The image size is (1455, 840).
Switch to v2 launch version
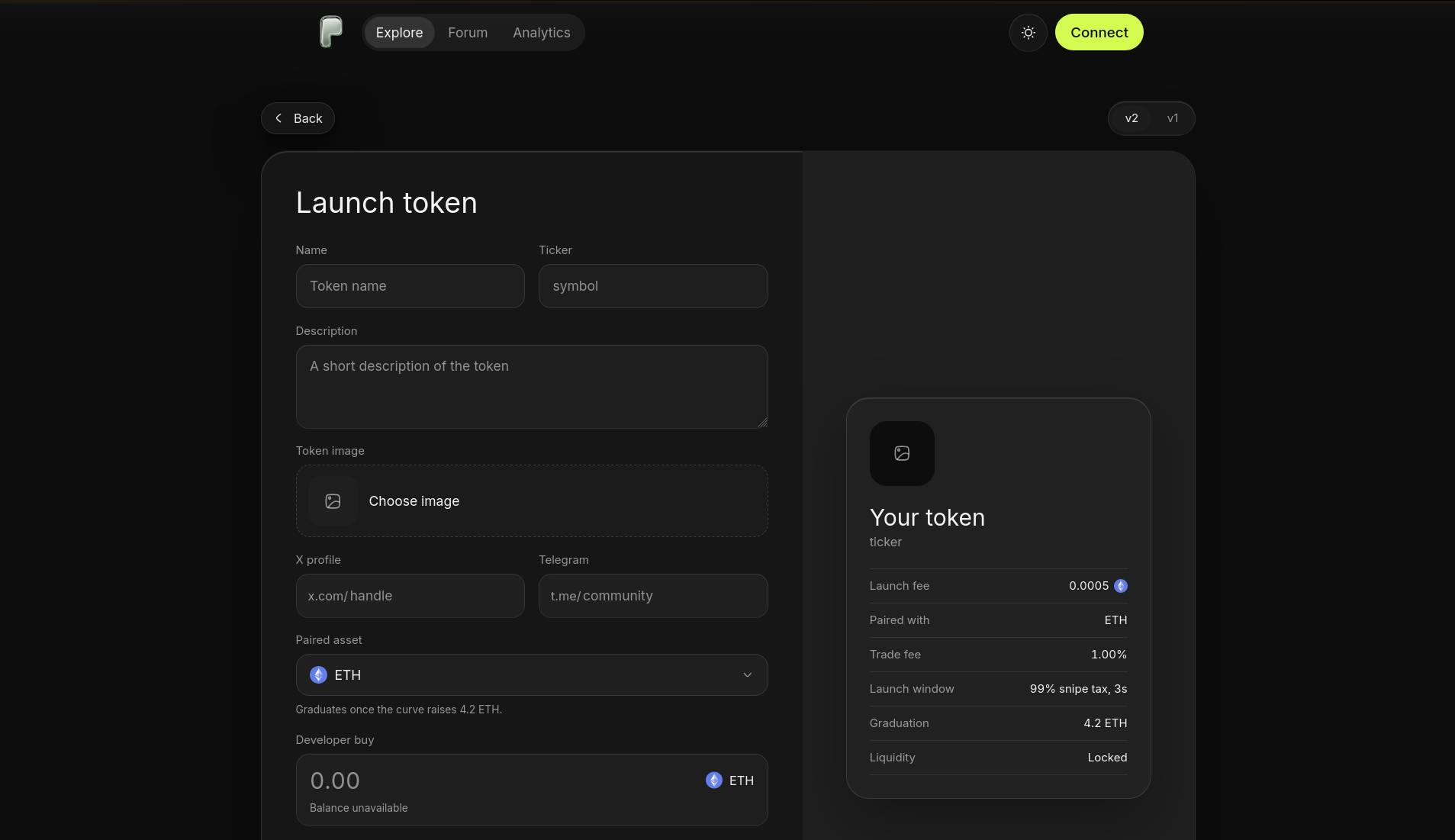(x=1131, y=118)
